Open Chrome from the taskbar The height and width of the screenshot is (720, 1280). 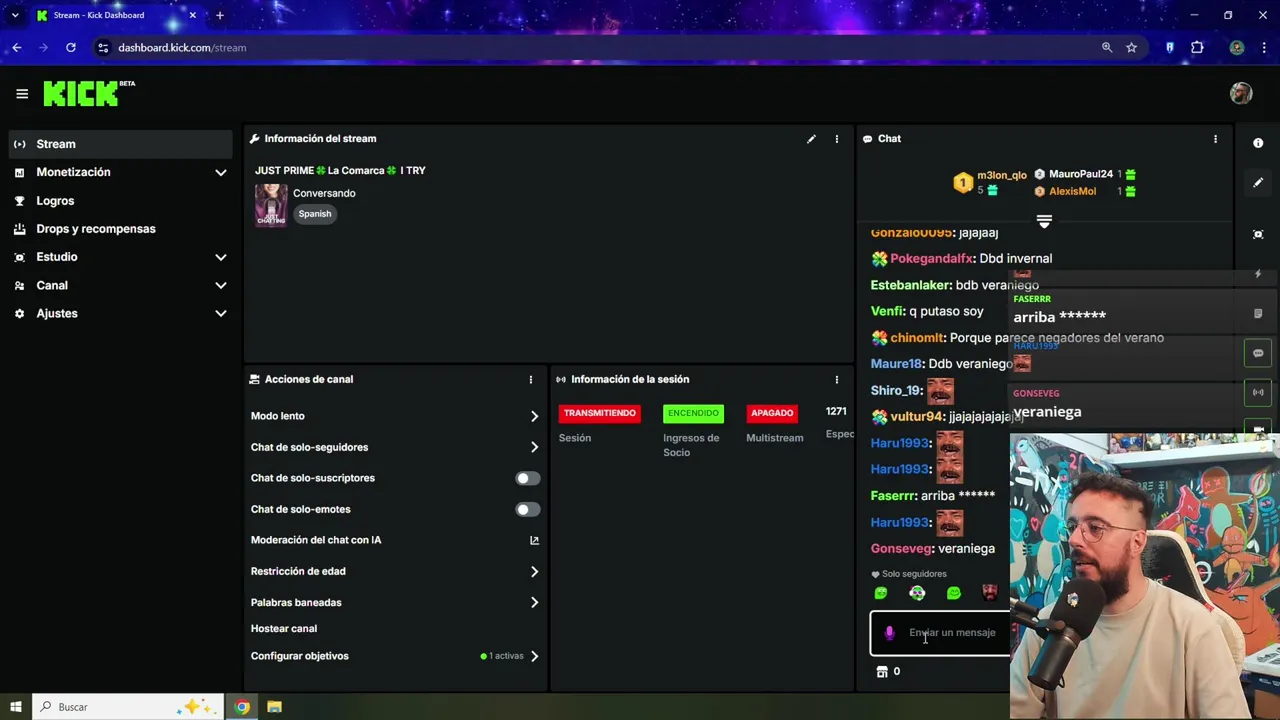pyautogui.click(x=242, y=707)
